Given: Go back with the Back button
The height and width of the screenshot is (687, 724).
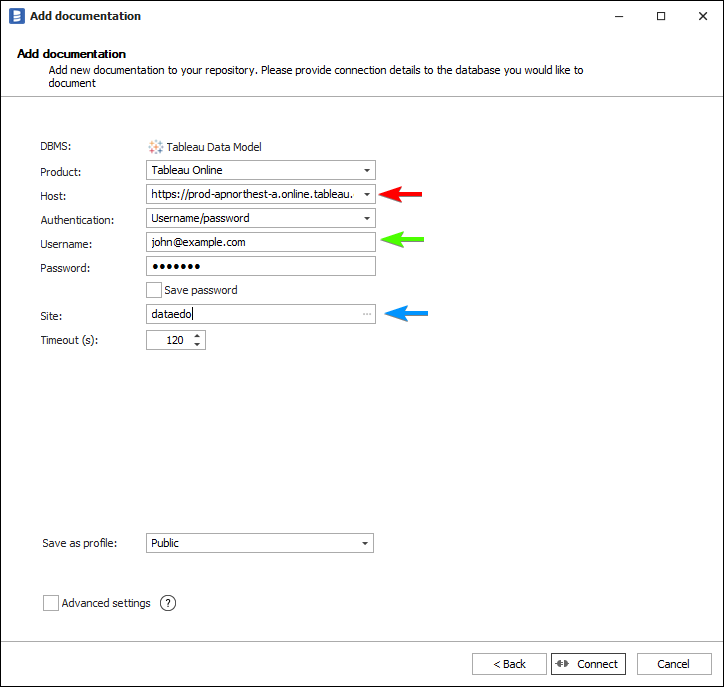Looking at the screenshot, I should pyautogui.click(x=509, y=664).
